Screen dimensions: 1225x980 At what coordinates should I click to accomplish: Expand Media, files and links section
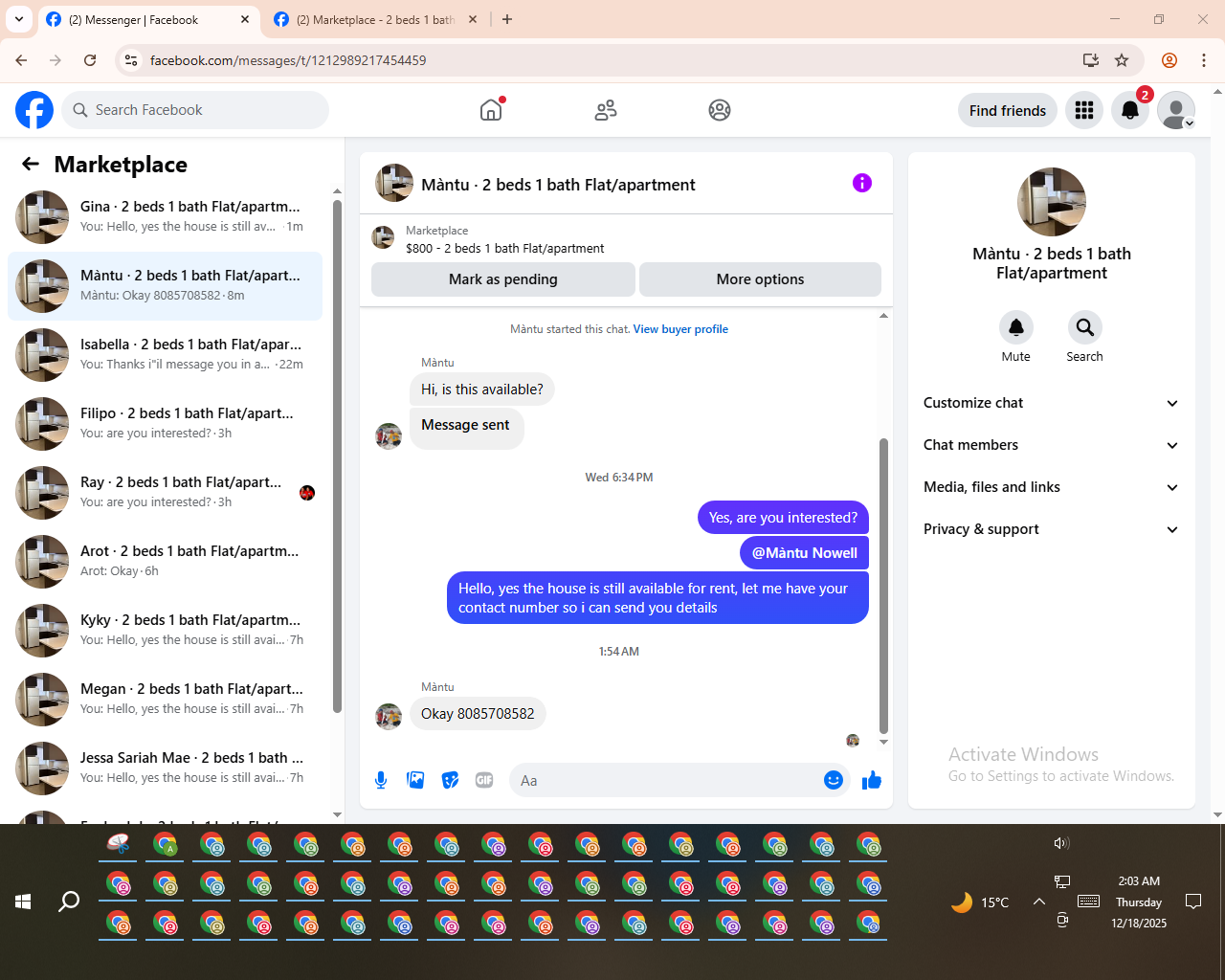pos(1052,487)
